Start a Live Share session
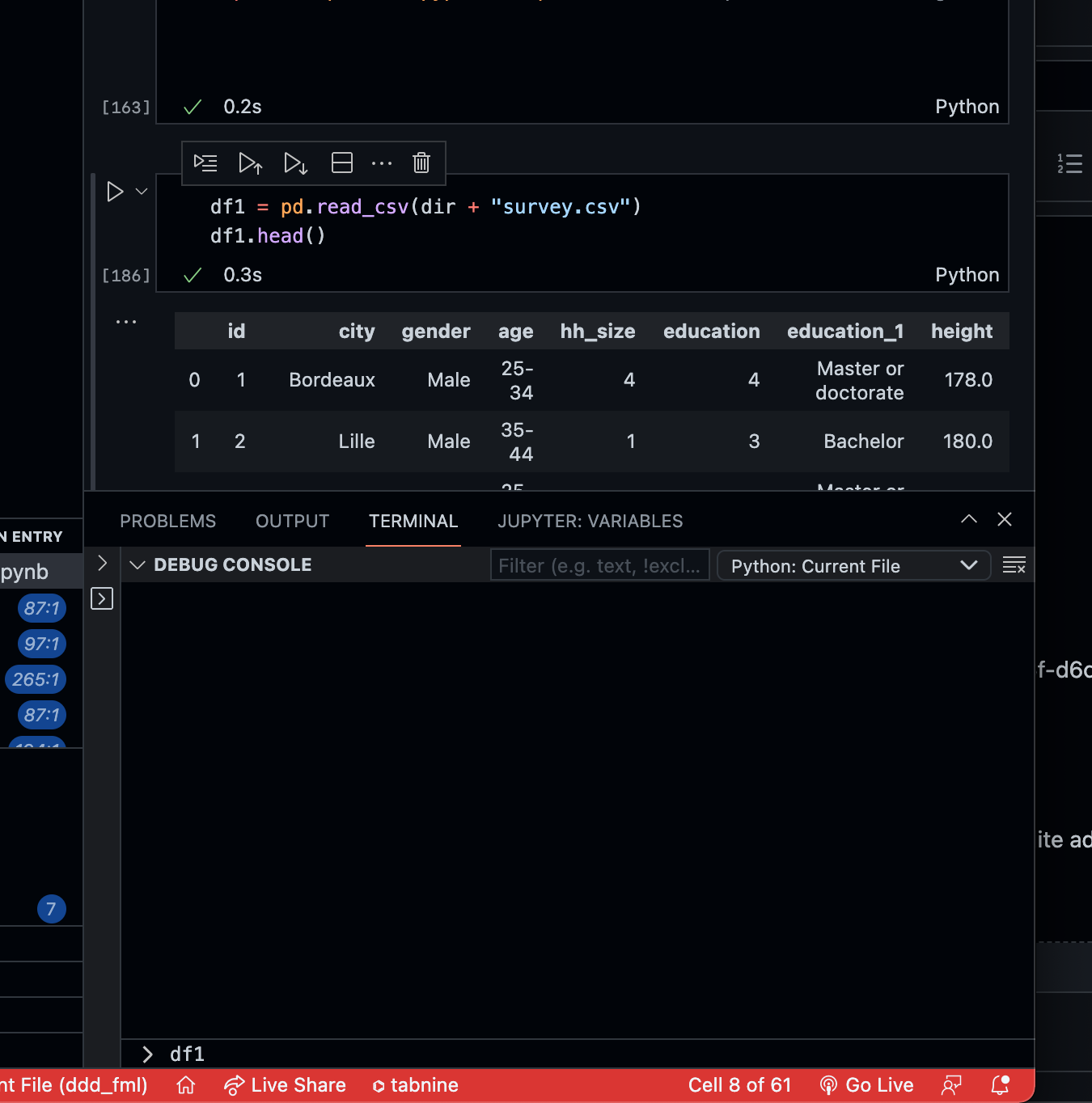Image resolution: width=1092 pixels, height=1103 pixels. (x=285, y=1085)
